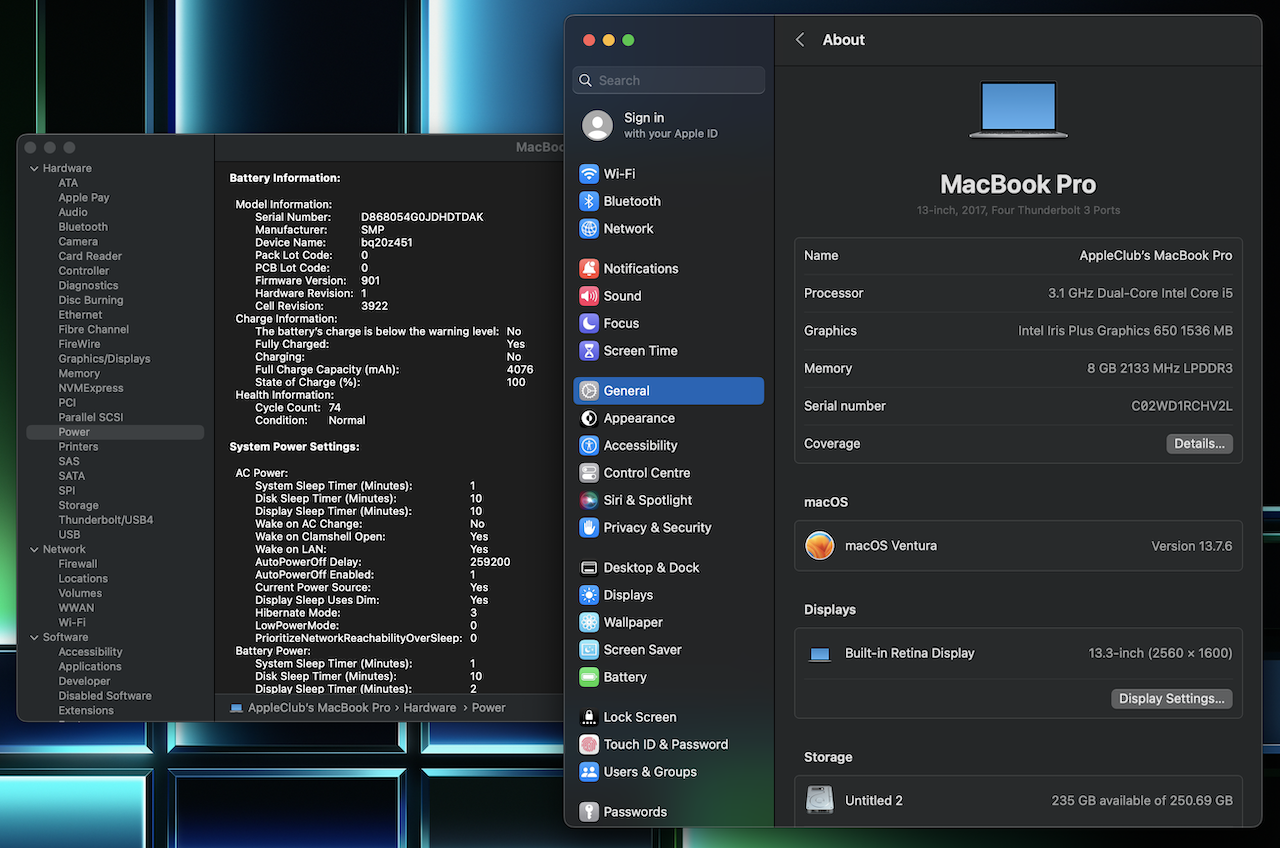Select Power in System Information sidebar
The height and width of the screenshot is (848, 1280).
tap(115, 432)
